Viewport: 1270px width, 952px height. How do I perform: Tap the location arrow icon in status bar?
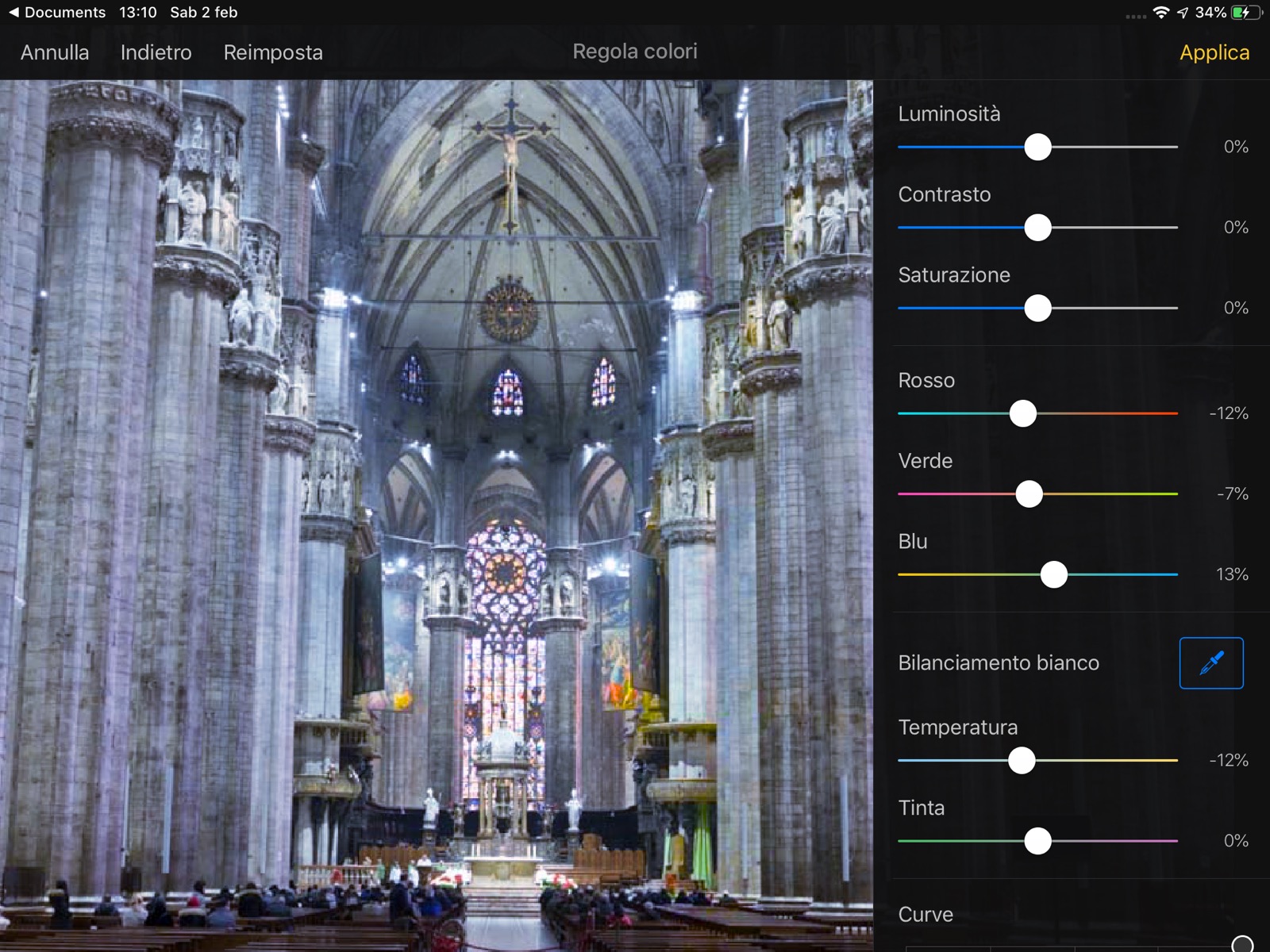pyautogui.click(x=1183, y=12)
